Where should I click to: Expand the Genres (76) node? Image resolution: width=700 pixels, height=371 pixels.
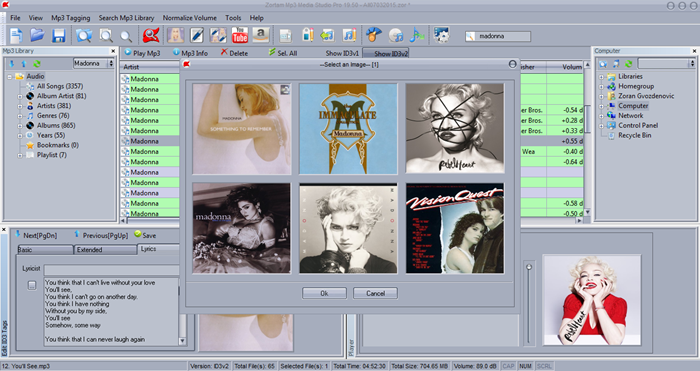click(20, 116)
